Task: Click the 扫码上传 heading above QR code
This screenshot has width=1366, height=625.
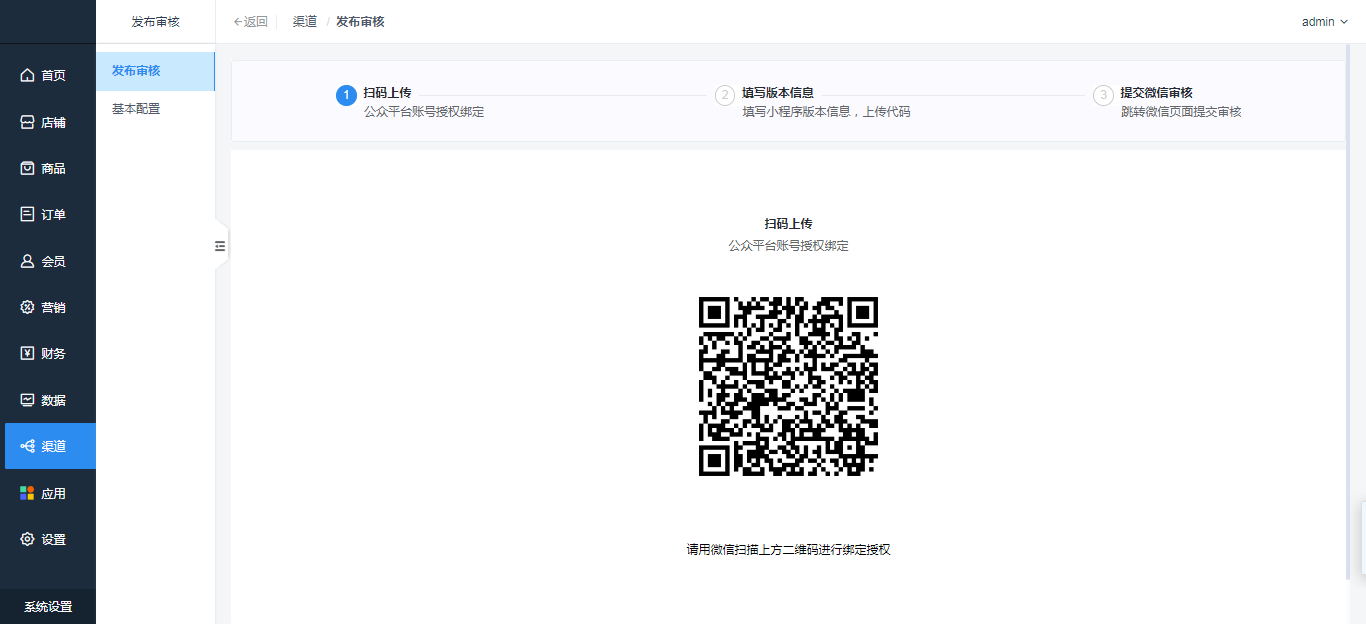Action: (788, 224)
